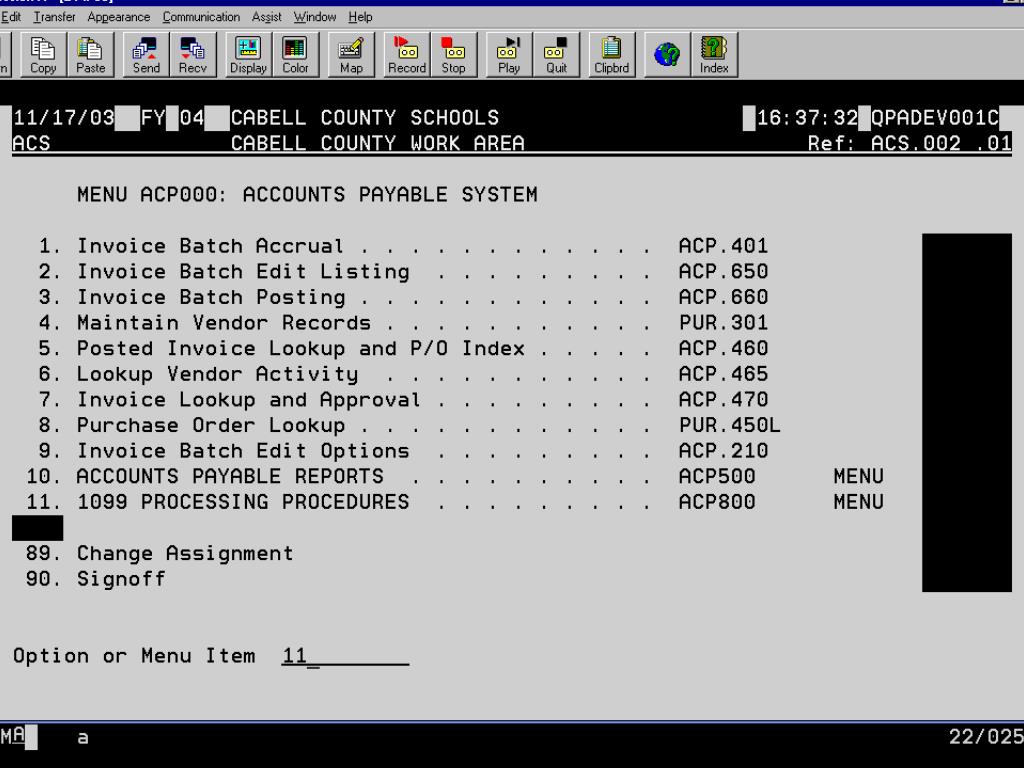The height and width of the screenshot is (768, 1024).
Task: Open the Help menu
Action: click(x=360, y=17)
